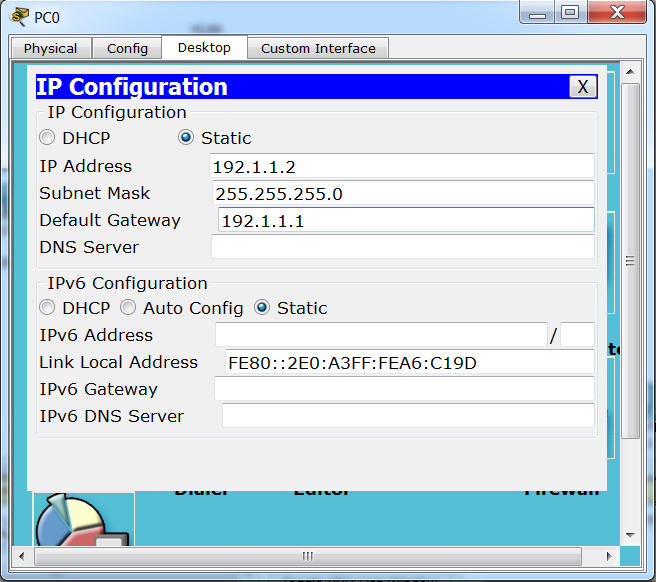Close the PC0 window

coord(617,13)
